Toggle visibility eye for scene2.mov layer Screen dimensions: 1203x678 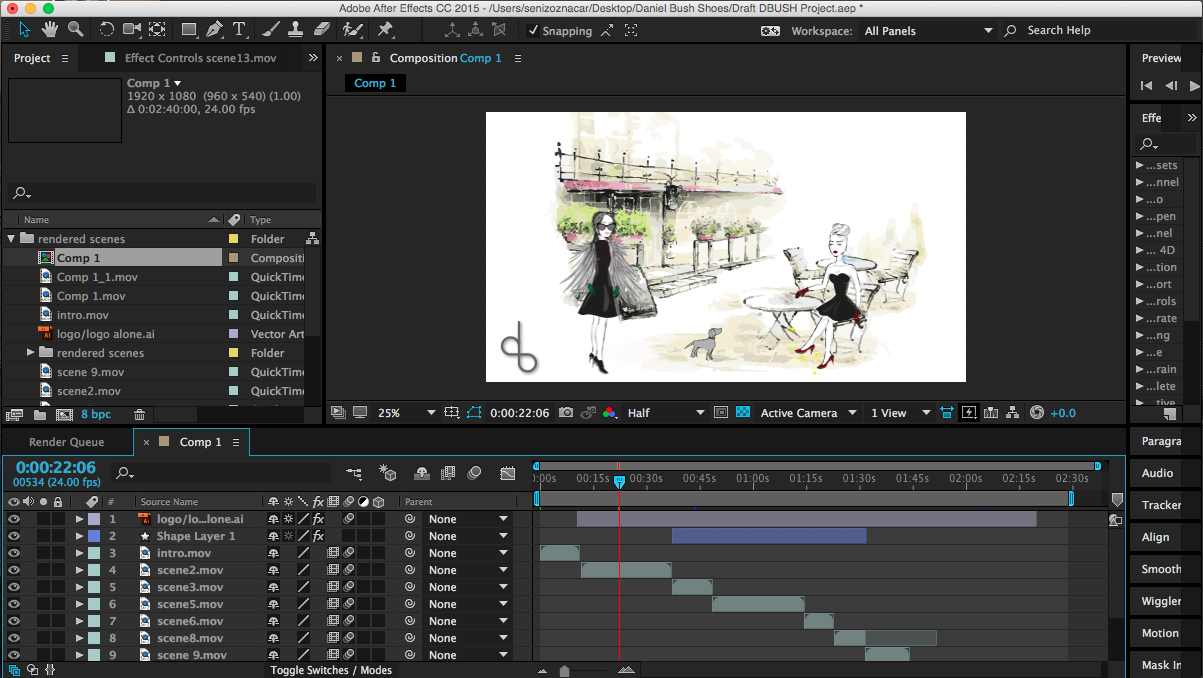click(14, 570)
